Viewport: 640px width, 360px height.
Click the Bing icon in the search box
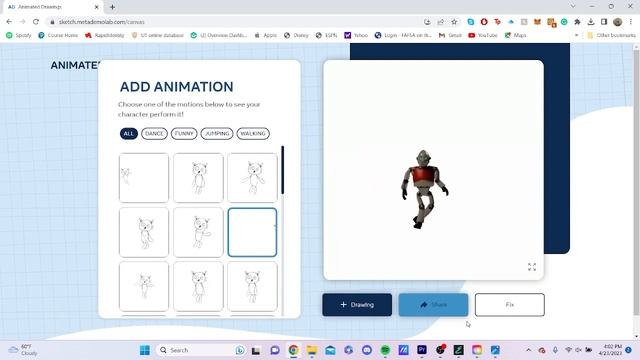pos(240,350)
